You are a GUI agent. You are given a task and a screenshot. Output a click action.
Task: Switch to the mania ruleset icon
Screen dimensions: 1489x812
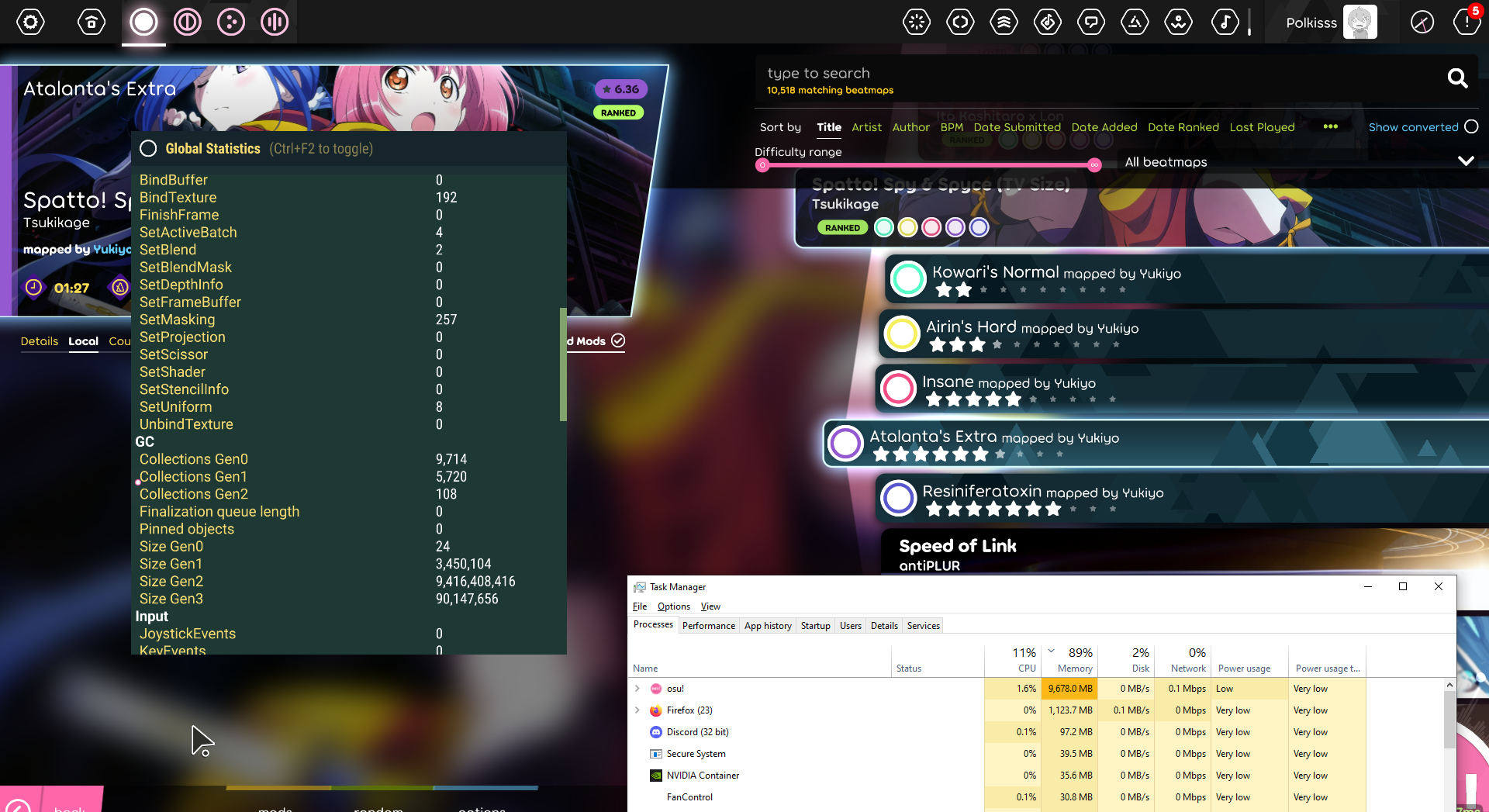coord(275,22)
